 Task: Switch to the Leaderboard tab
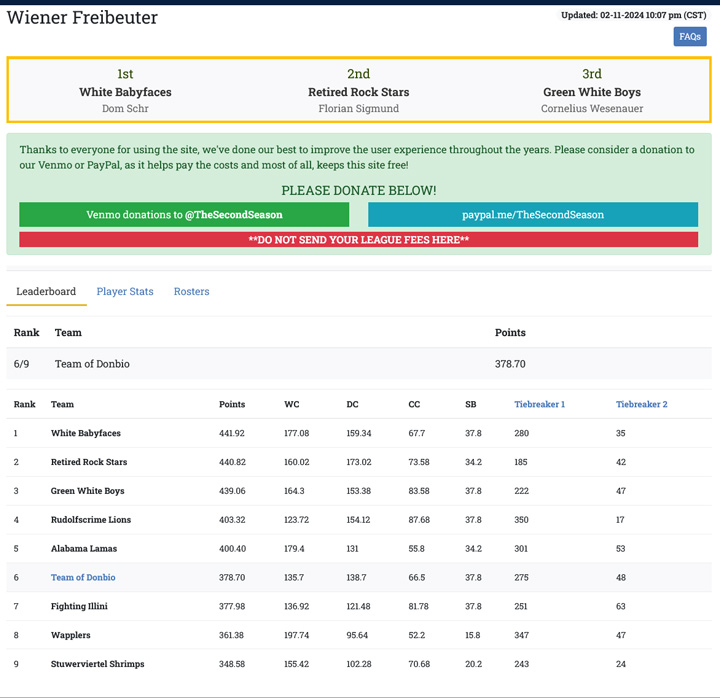click(x=46, y=292)
